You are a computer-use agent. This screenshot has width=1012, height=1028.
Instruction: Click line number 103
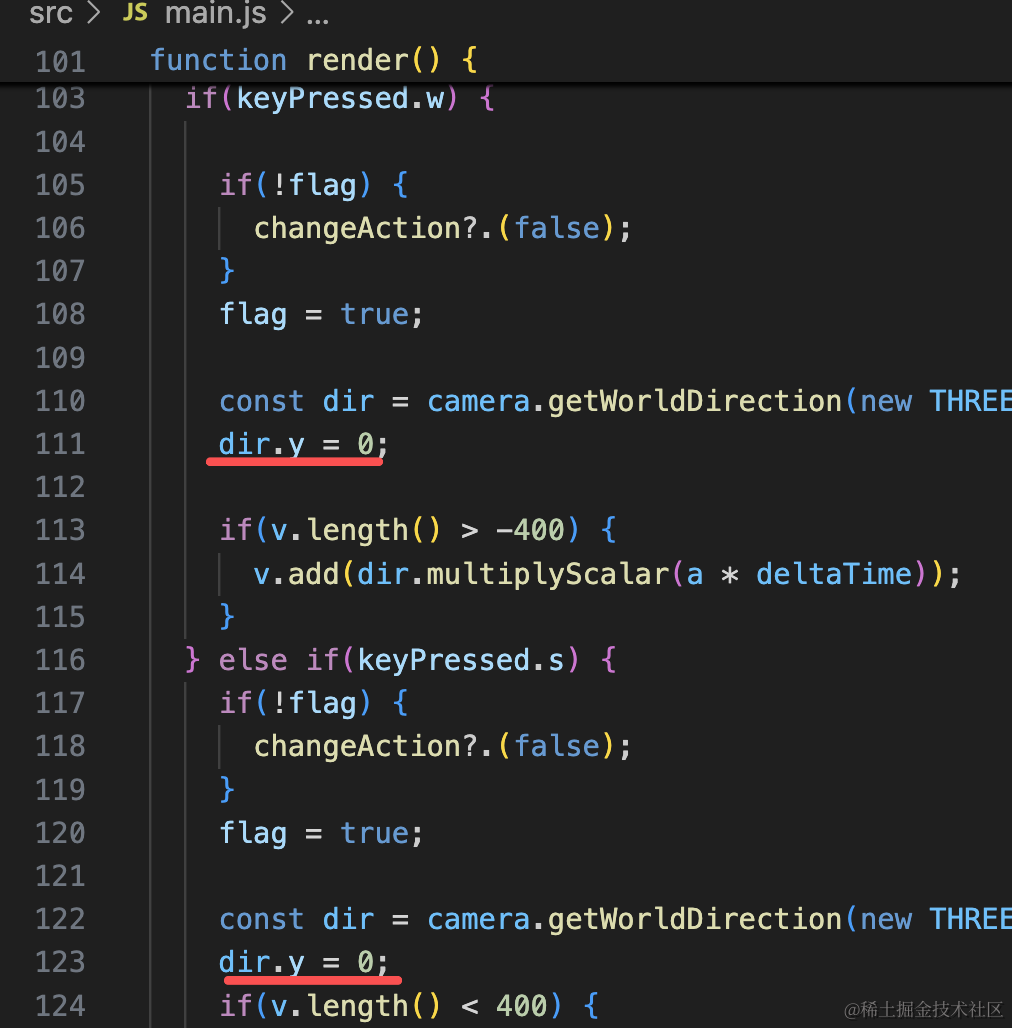(x=60, y=98)
